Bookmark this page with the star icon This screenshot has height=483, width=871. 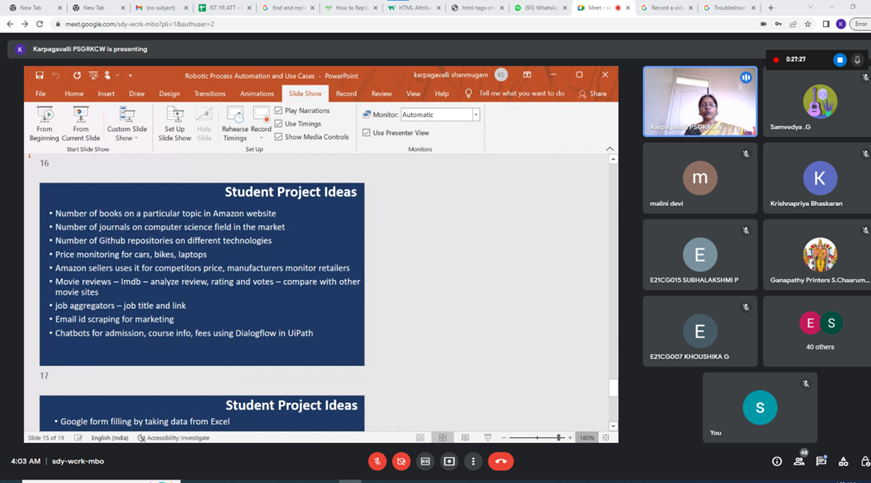[810, 24]
